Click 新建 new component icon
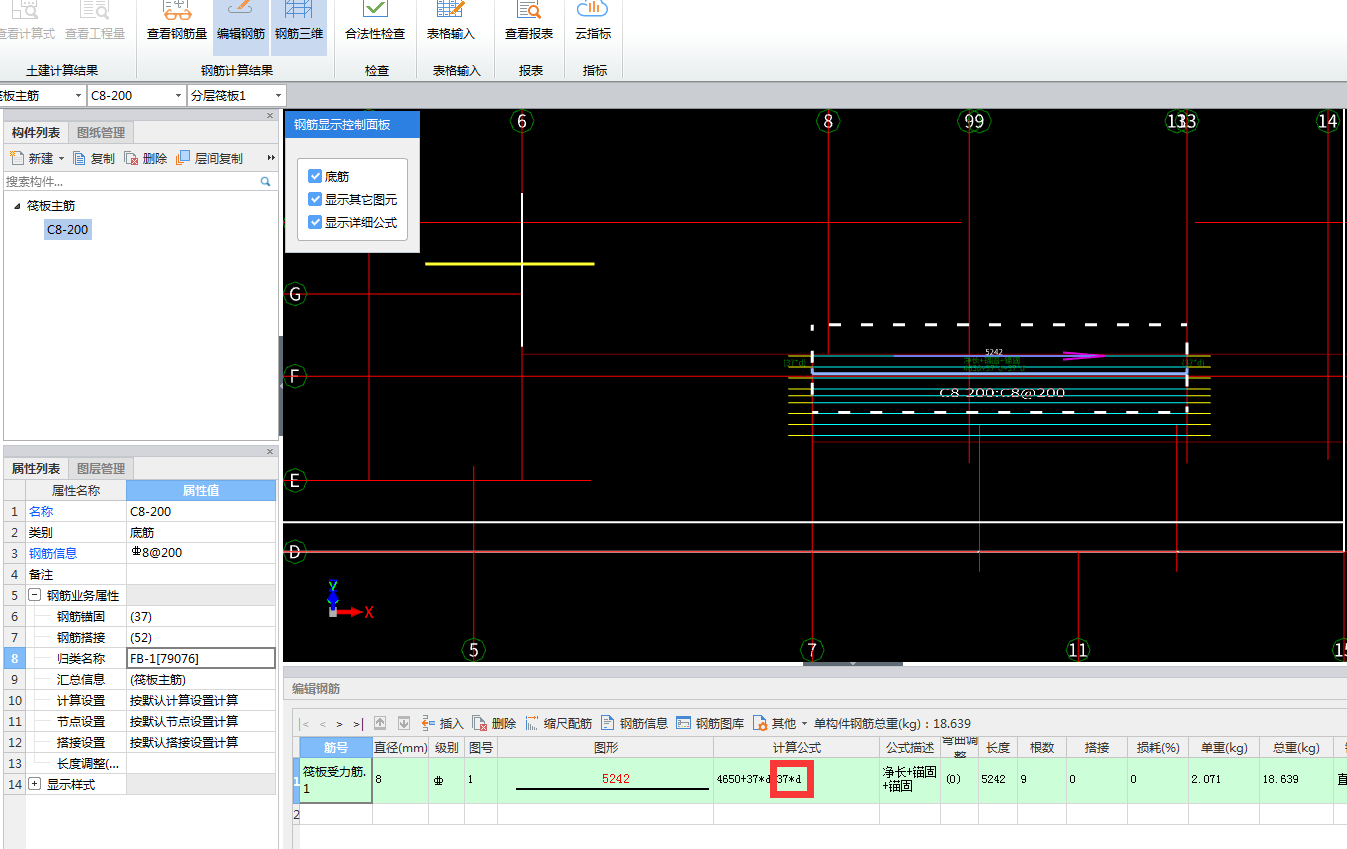The height and width of the screenshot is (849, 1347). pos(16,158)
